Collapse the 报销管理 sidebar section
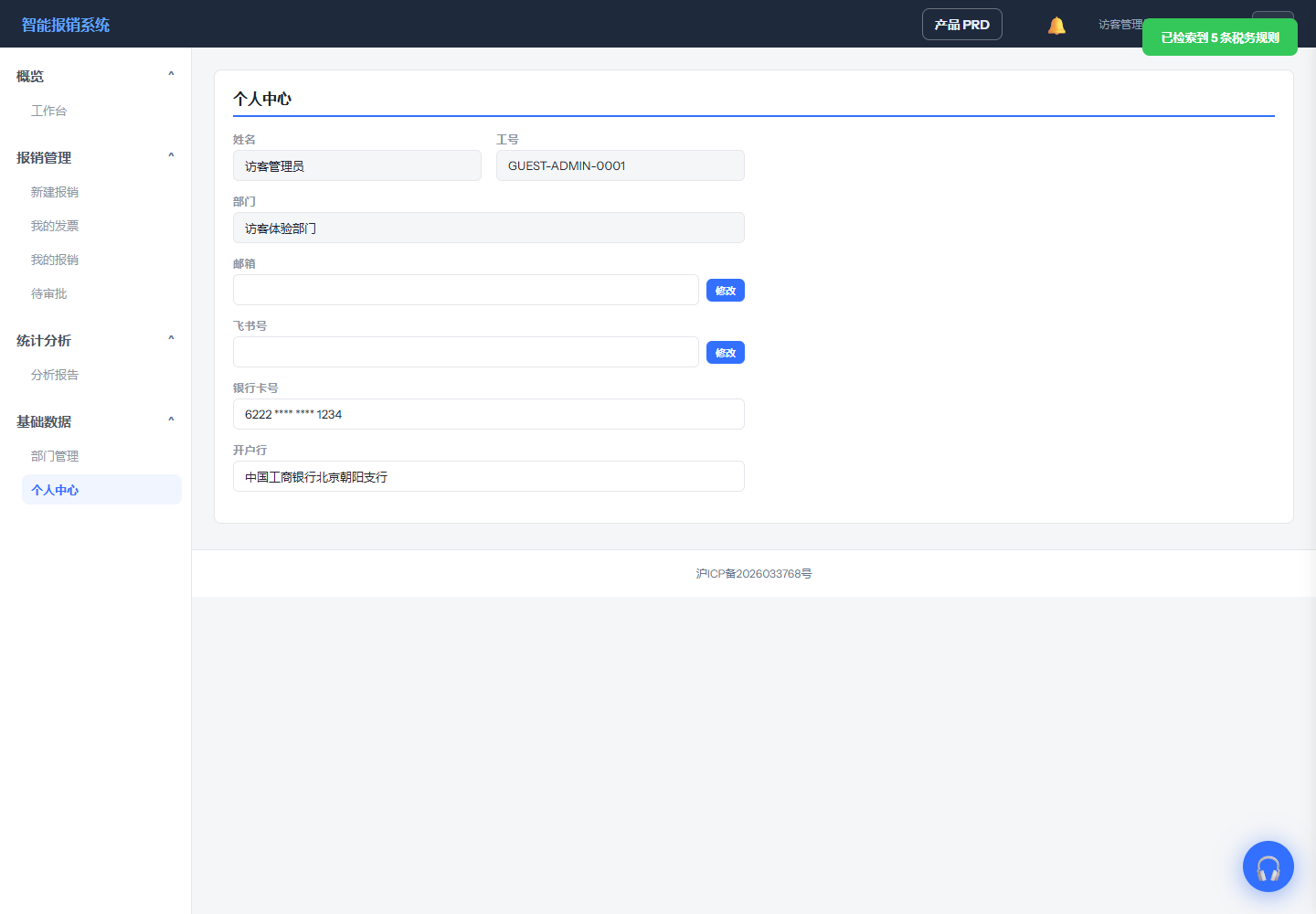This screenshot has height=914, width=1316. [95, 157]
